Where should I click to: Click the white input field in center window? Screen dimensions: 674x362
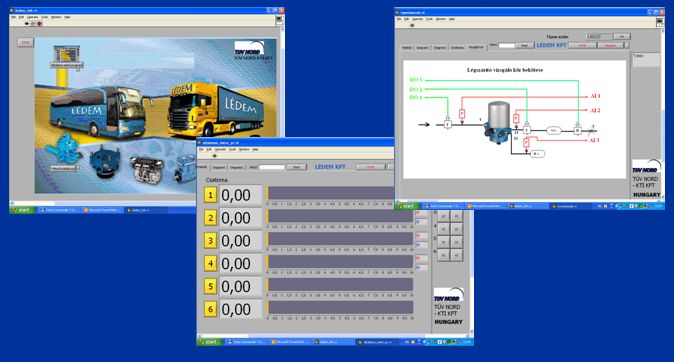coord(271,167)
